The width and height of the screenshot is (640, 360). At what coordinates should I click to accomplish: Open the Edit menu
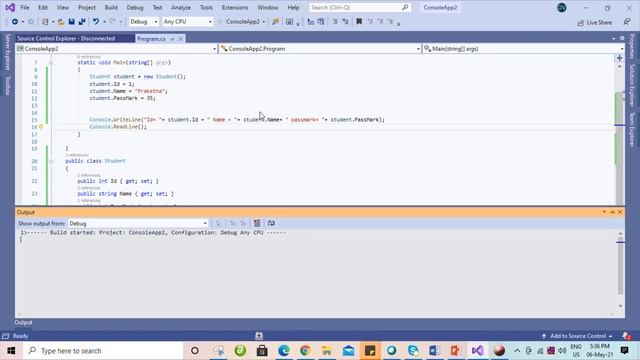click(x=43, y=7)
